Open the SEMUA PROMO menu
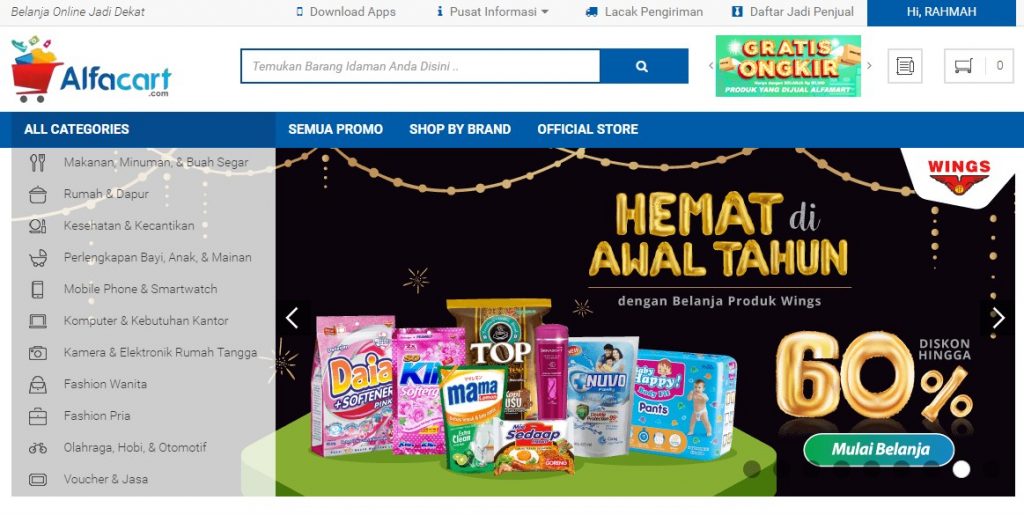This screenshot has width=1024, height=515. [336, 129]
